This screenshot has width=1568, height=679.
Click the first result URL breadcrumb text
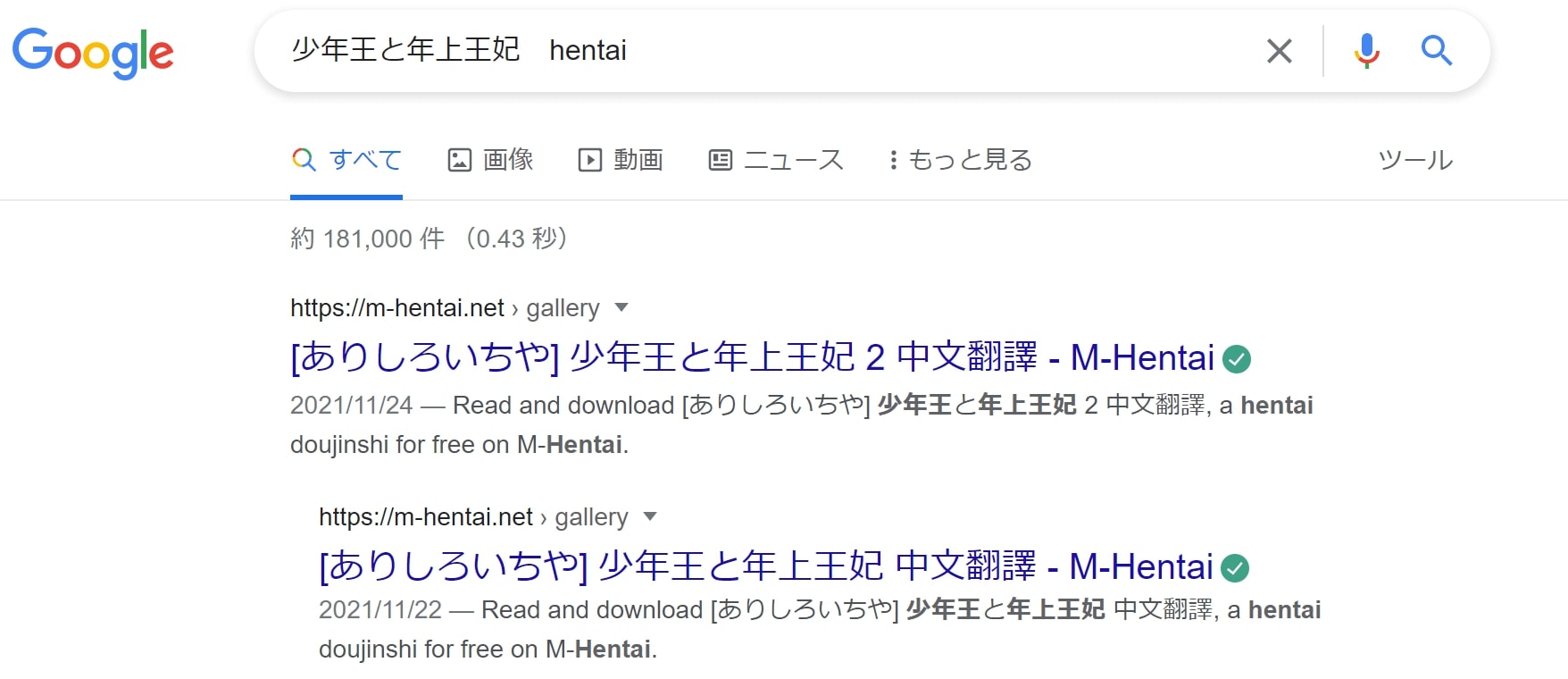tap(445, 308)
